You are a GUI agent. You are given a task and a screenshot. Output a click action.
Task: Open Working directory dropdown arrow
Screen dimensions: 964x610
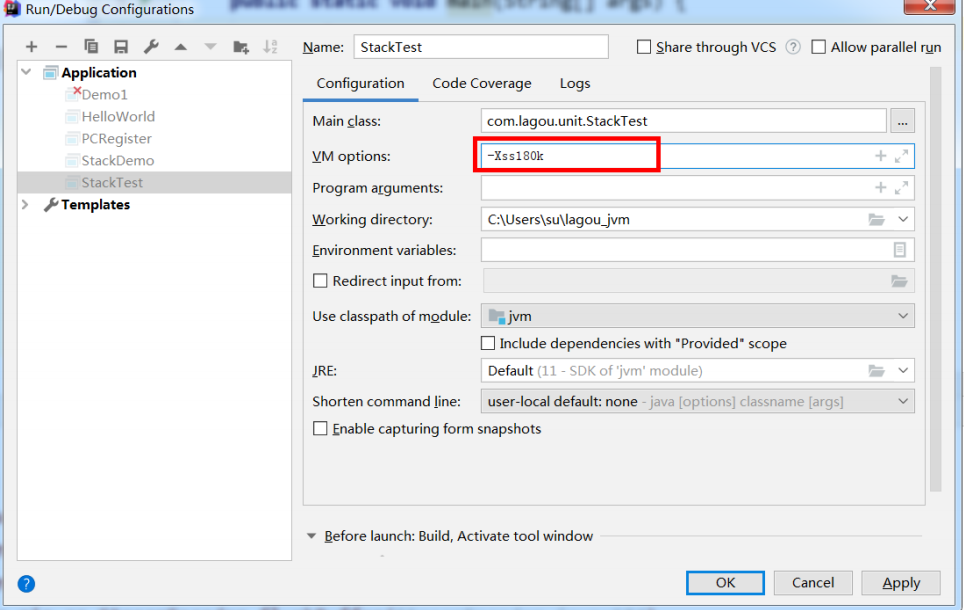click(903, 220)
